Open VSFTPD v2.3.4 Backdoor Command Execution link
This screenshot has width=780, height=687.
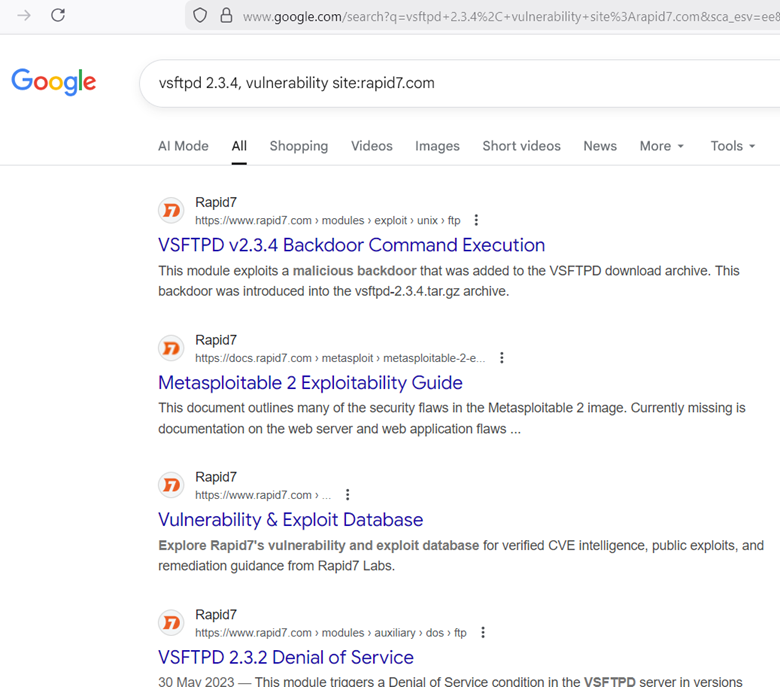pyautogui.click(x=351, y=245)
